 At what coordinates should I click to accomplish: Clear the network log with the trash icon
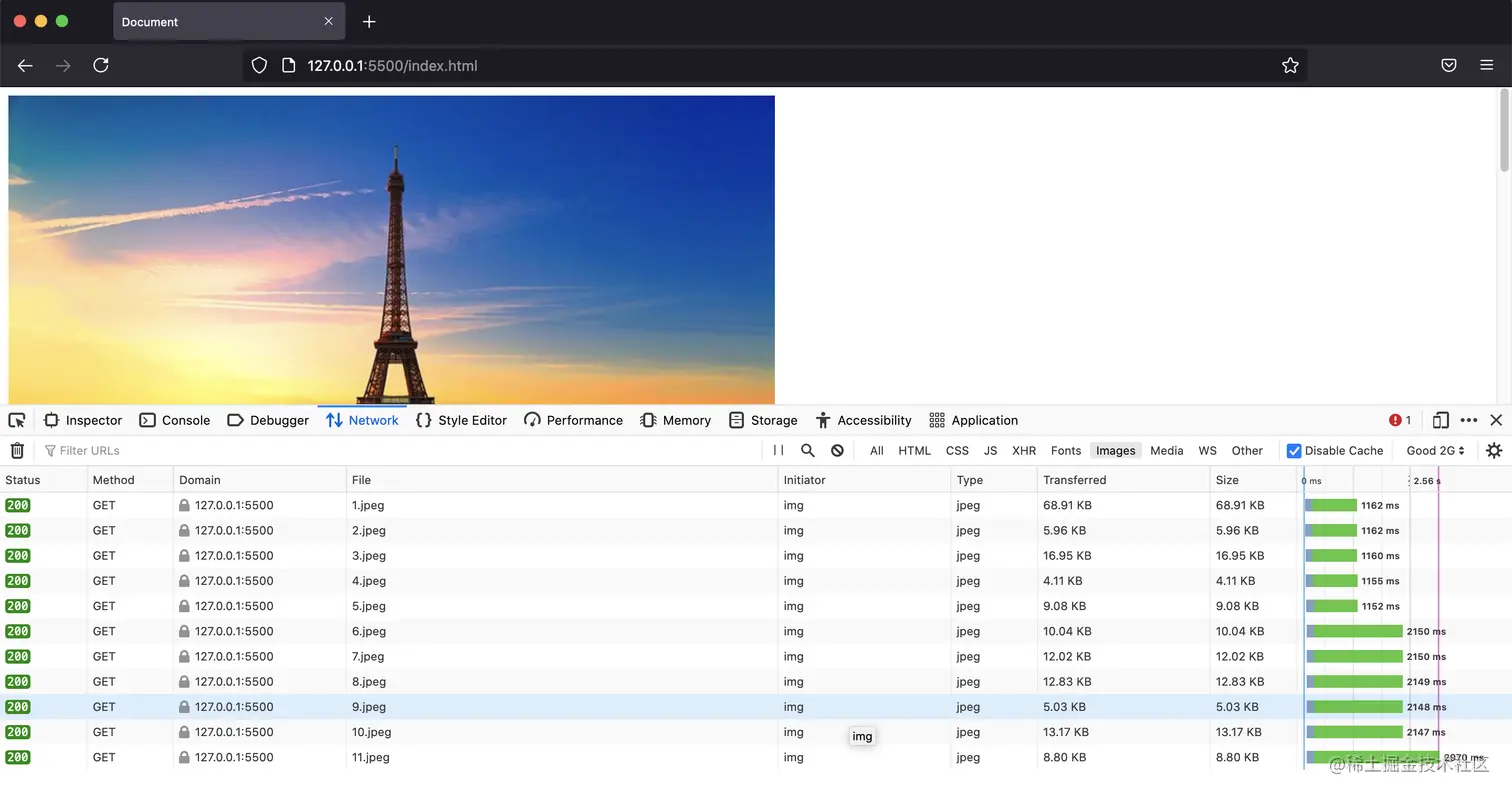[x=17, y=450]
